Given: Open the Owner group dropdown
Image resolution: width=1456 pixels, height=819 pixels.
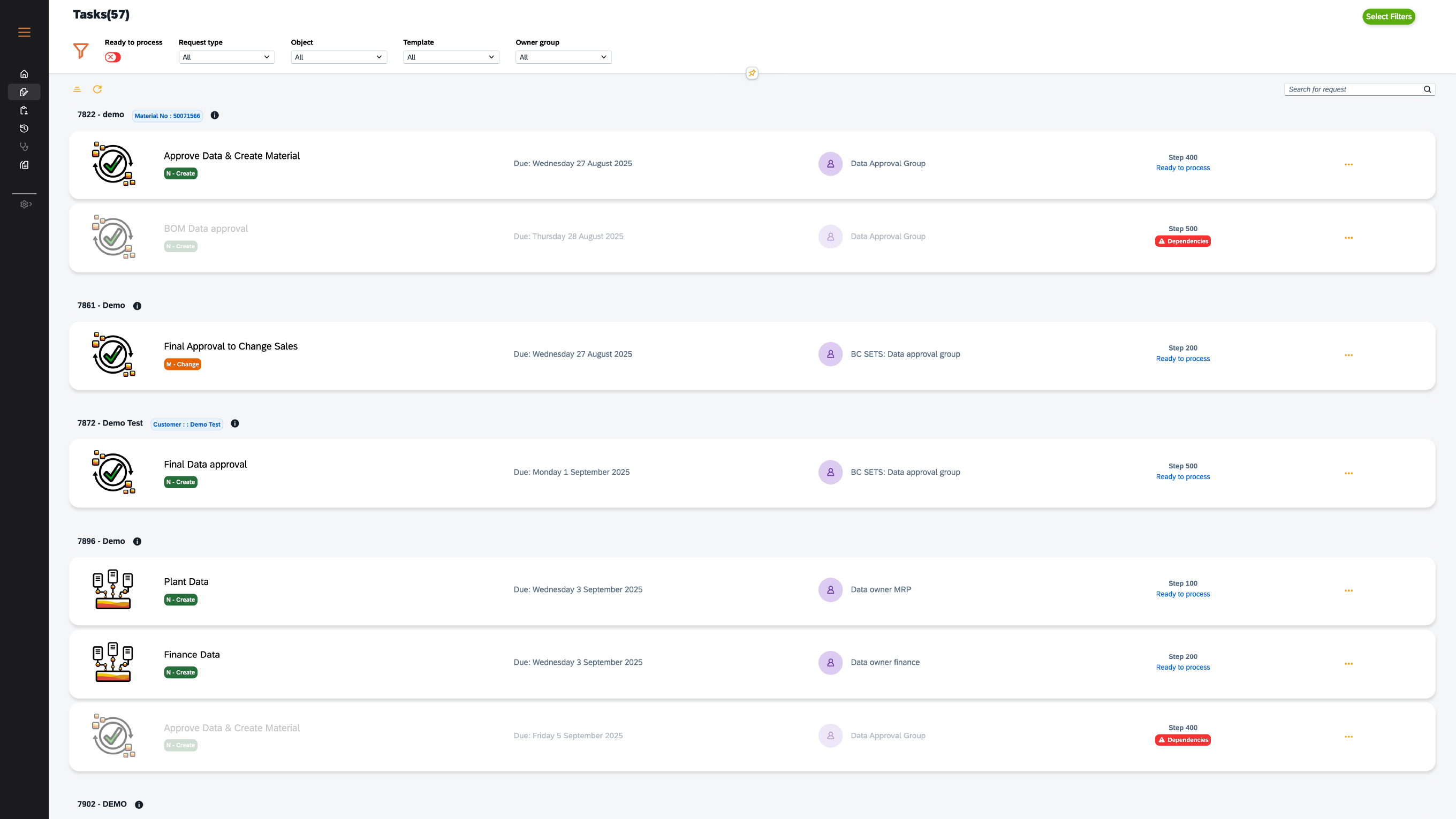Looking at the screenshot, I should point(564,57).
